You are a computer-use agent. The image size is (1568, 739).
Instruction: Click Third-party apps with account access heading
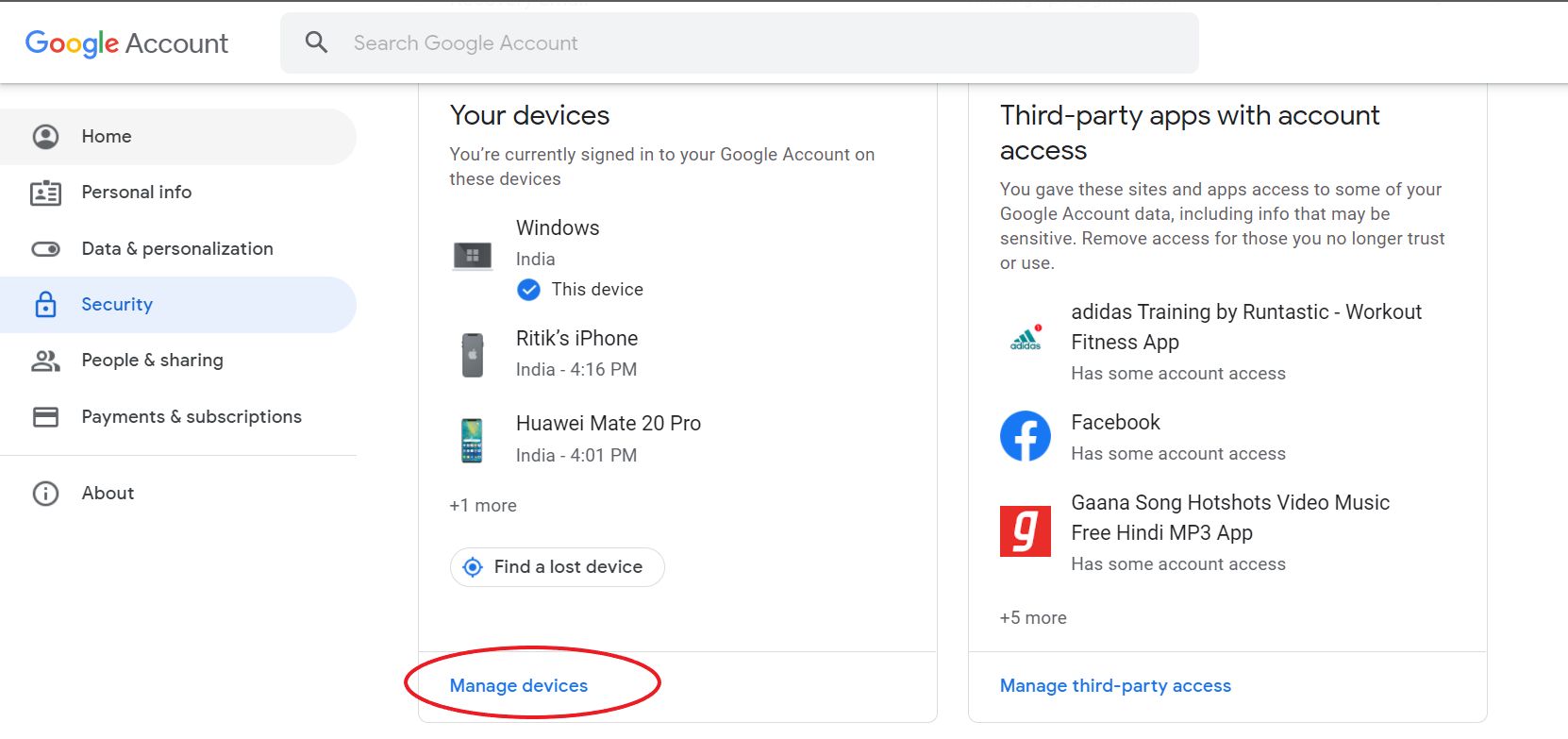(x=1190, y=133)
